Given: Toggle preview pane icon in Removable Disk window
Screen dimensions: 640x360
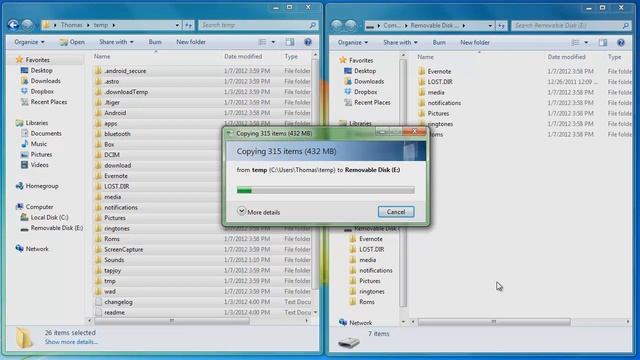Looking at the screenshot, I should click(603, 42).
